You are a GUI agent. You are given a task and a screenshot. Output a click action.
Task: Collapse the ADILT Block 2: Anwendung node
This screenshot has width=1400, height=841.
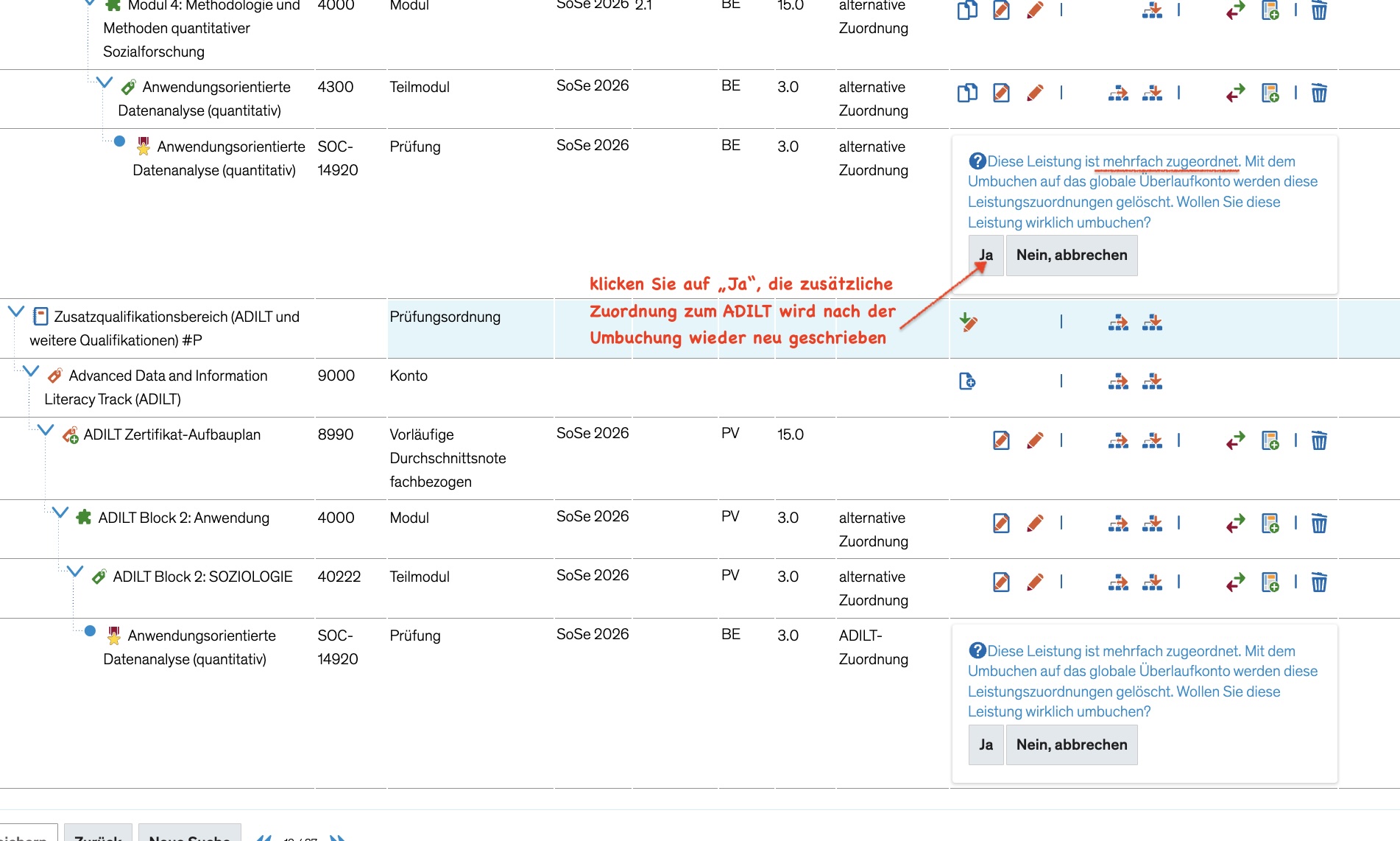point(60,513)
